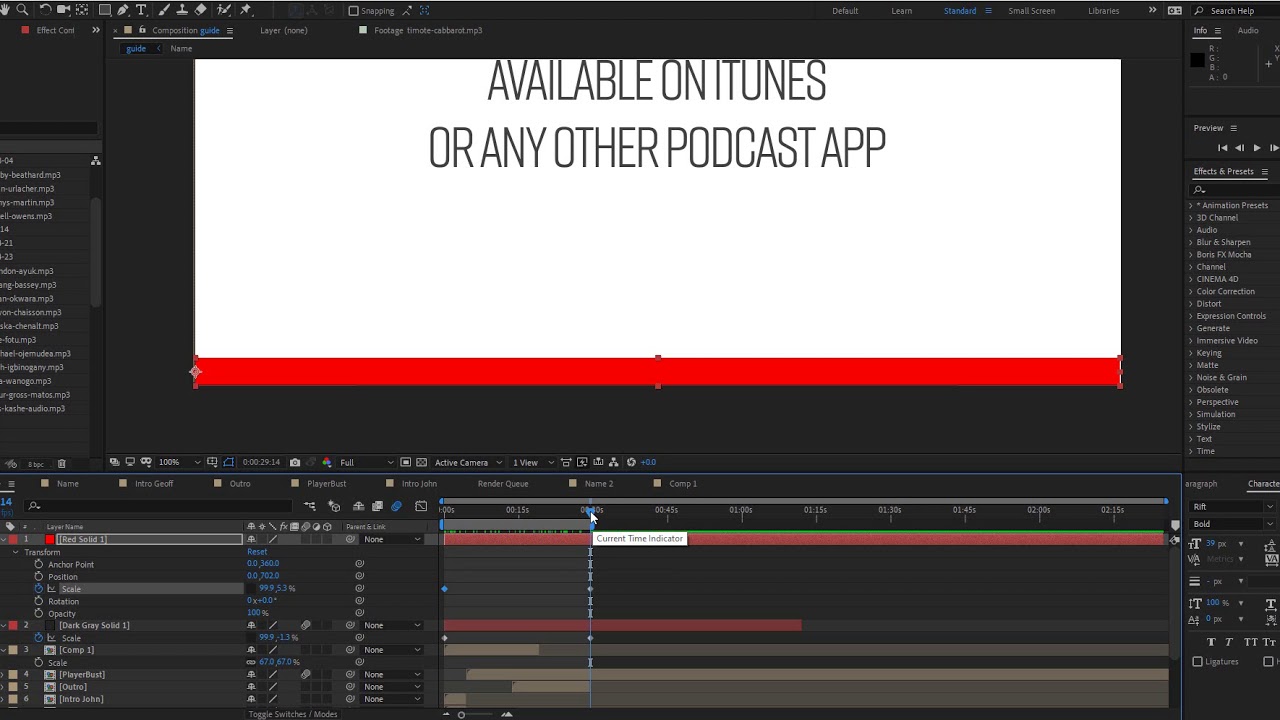Take a snapshot with the camera icon

pos(295,462)
